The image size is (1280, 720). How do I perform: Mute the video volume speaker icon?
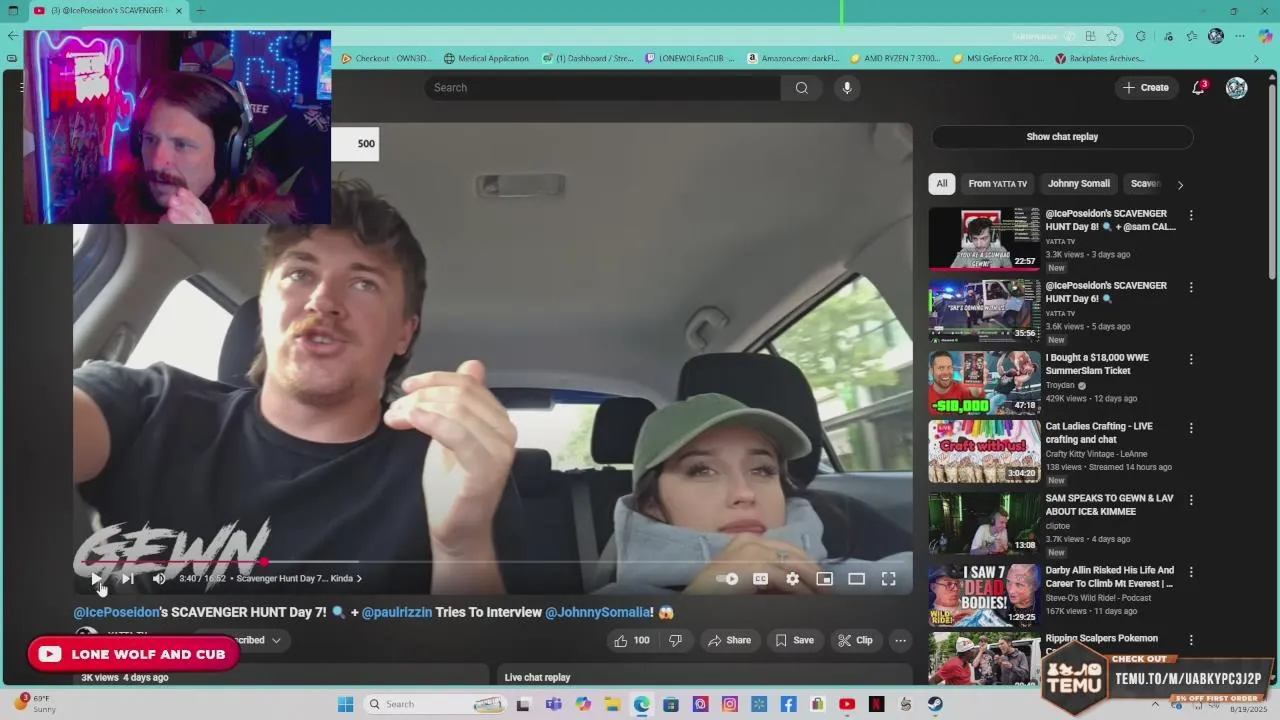coord(159,578)
